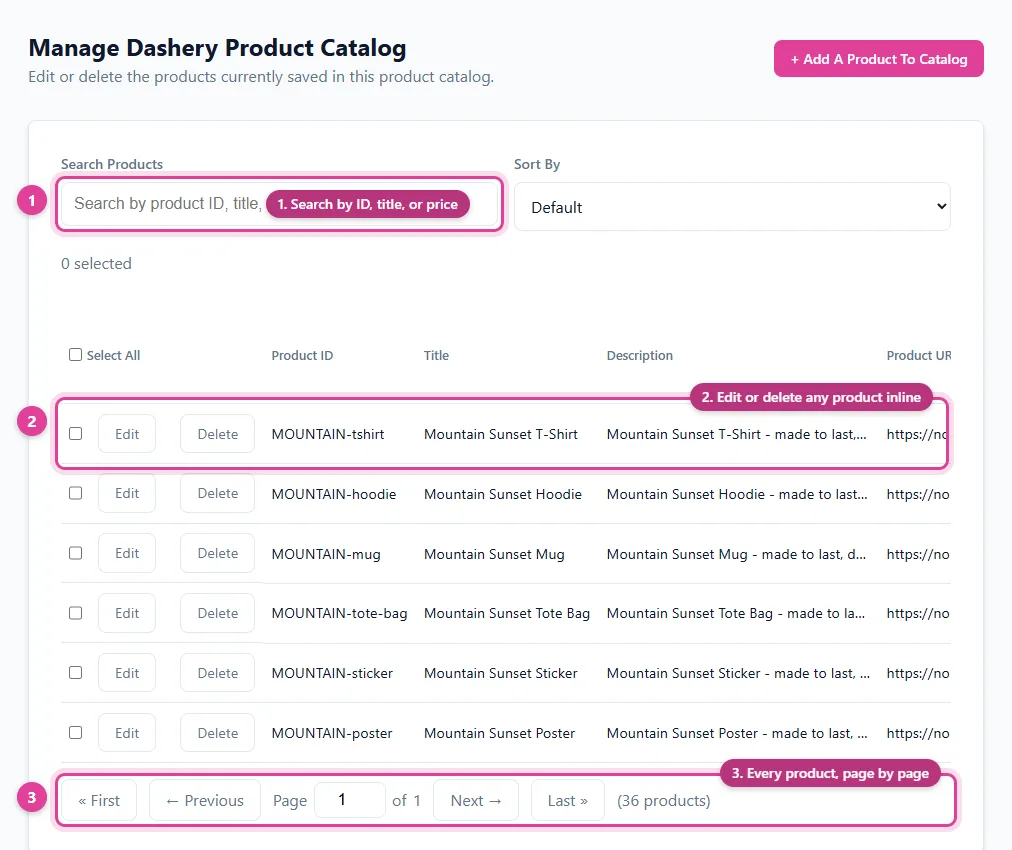
Task: Delete the MOUNTAIN-tshirt product
Action: pyautogui.click(x=218, y=434)
